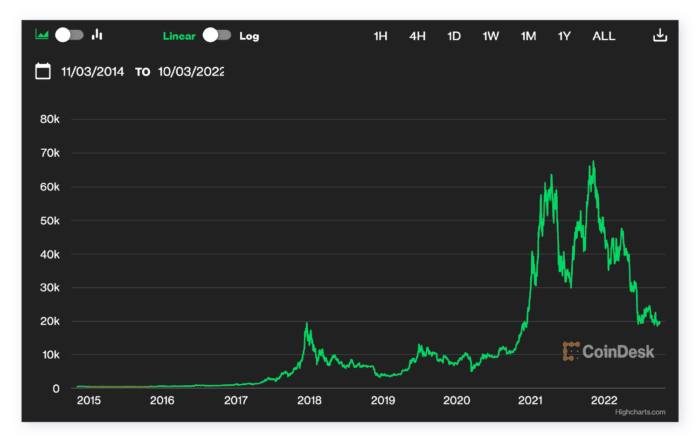Download the chart using the download icon
This screenshot has width=700, height=445.
[659, 36]
